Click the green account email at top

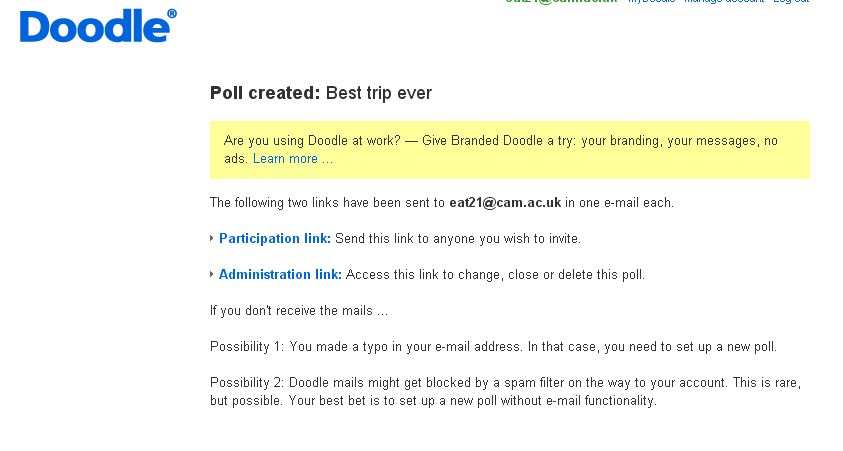(560, 2)
